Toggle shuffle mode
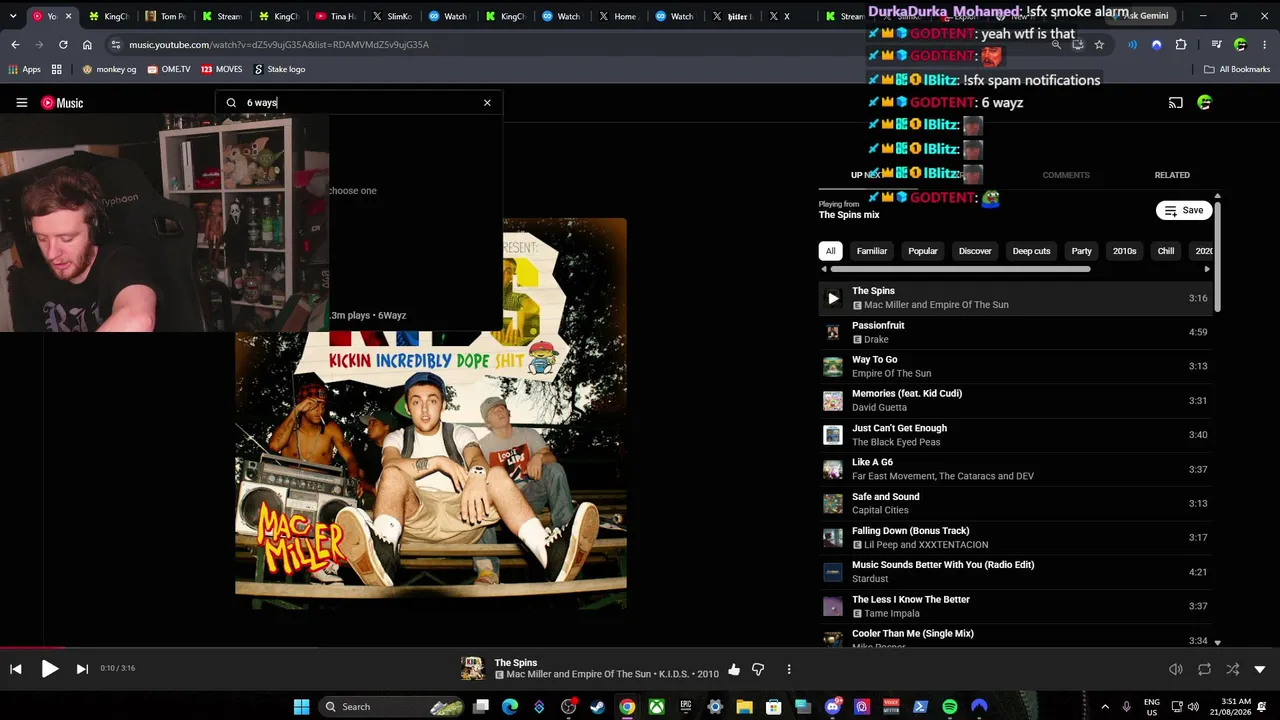Viewport: 1280px width, 720px height. click(x=1232, y=669)
